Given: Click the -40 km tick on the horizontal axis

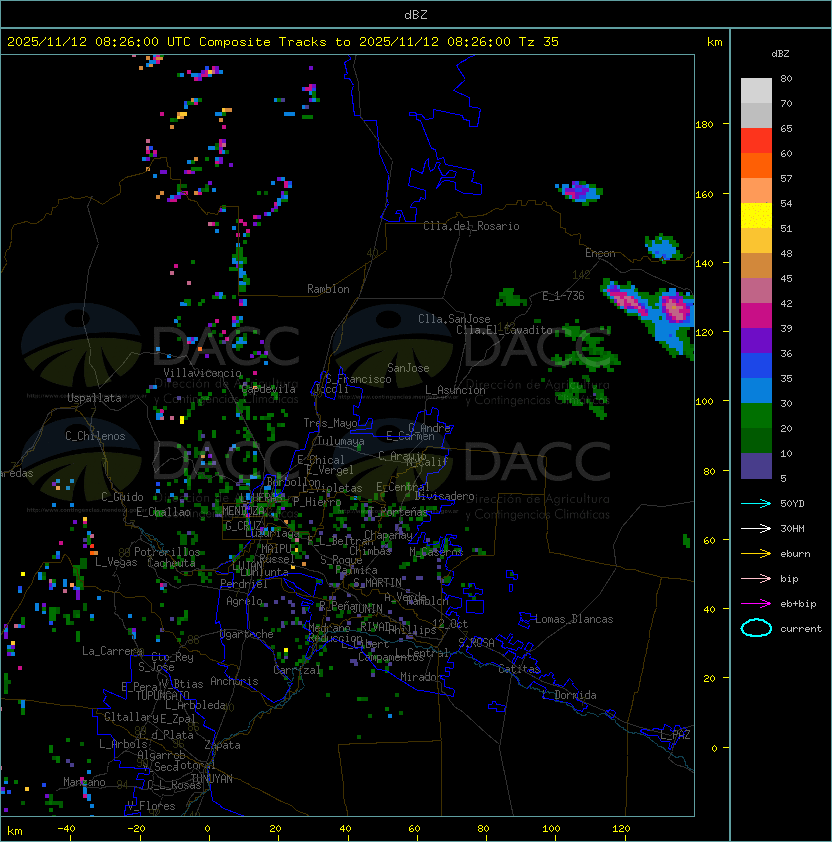Looking at the screenshot, I should 67,829.
